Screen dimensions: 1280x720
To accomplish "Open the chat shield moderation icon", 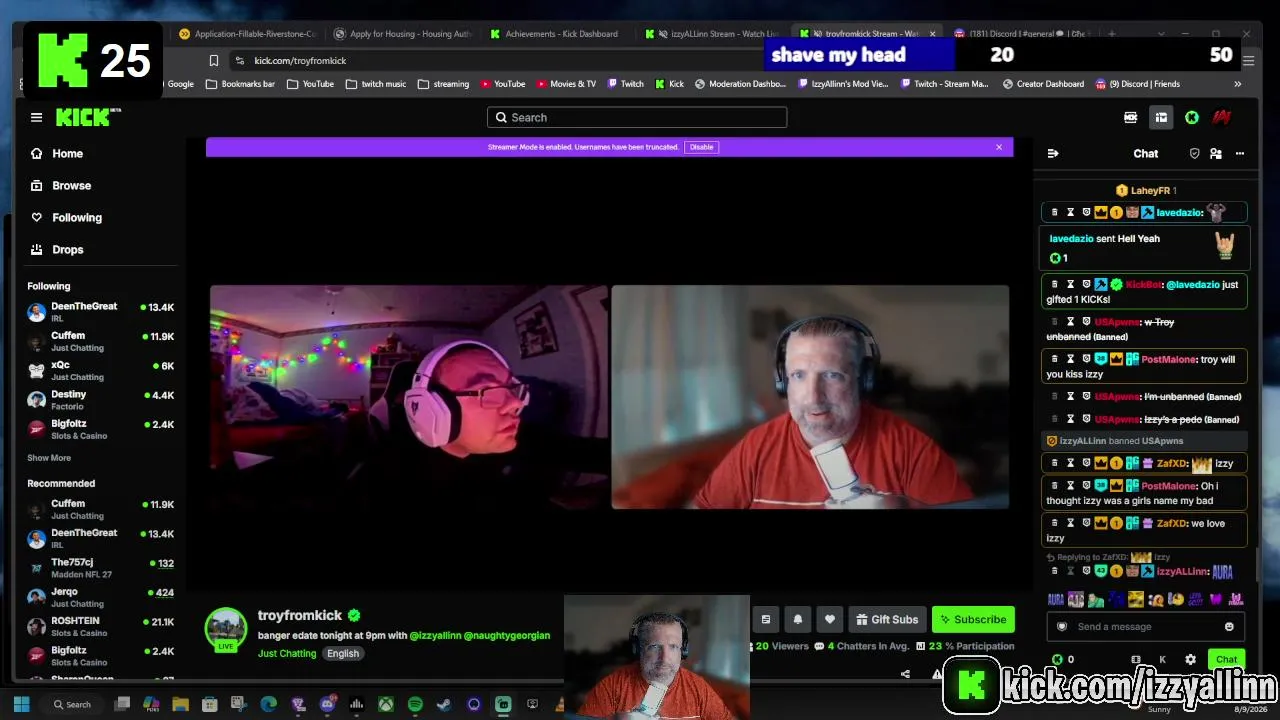I will [x=1194, y=154].
